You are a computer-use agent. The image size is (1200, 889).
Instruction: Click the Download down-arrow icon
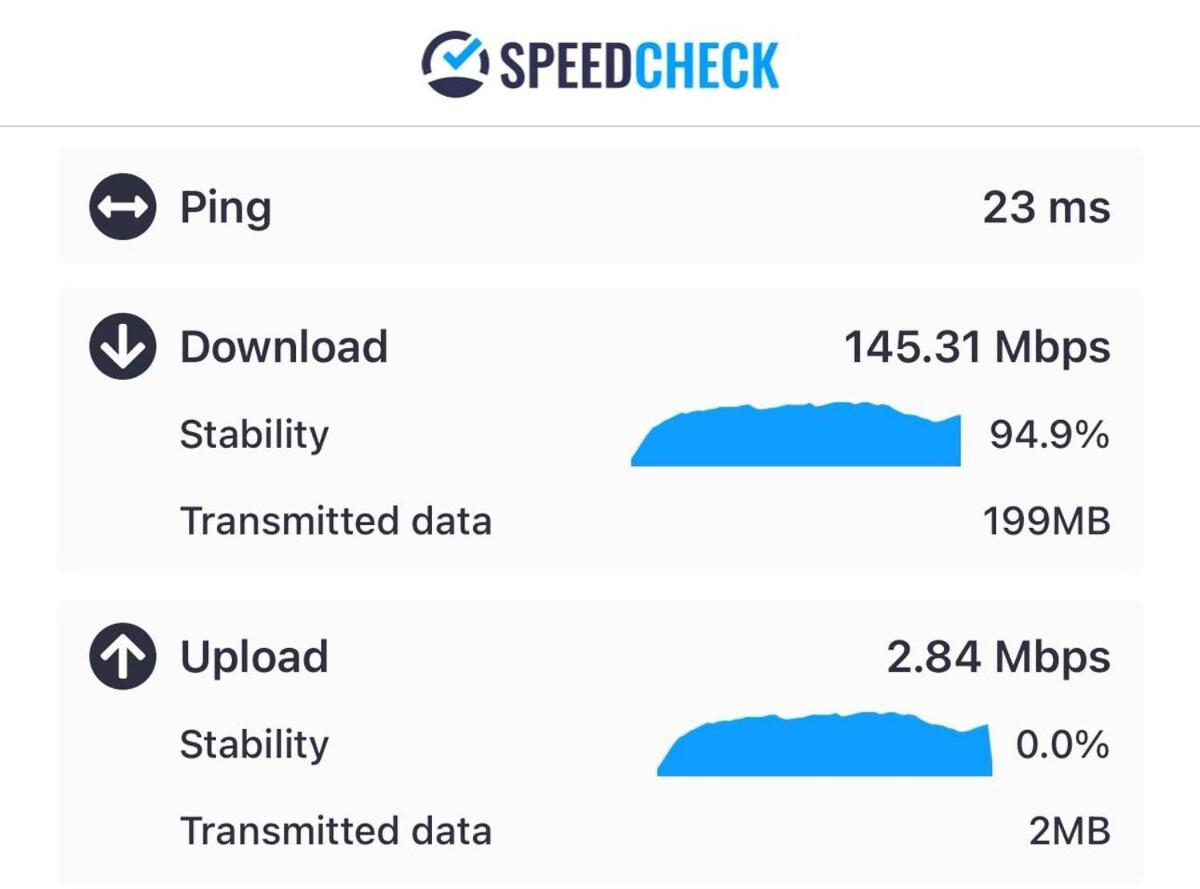click(x=122, y=347)
